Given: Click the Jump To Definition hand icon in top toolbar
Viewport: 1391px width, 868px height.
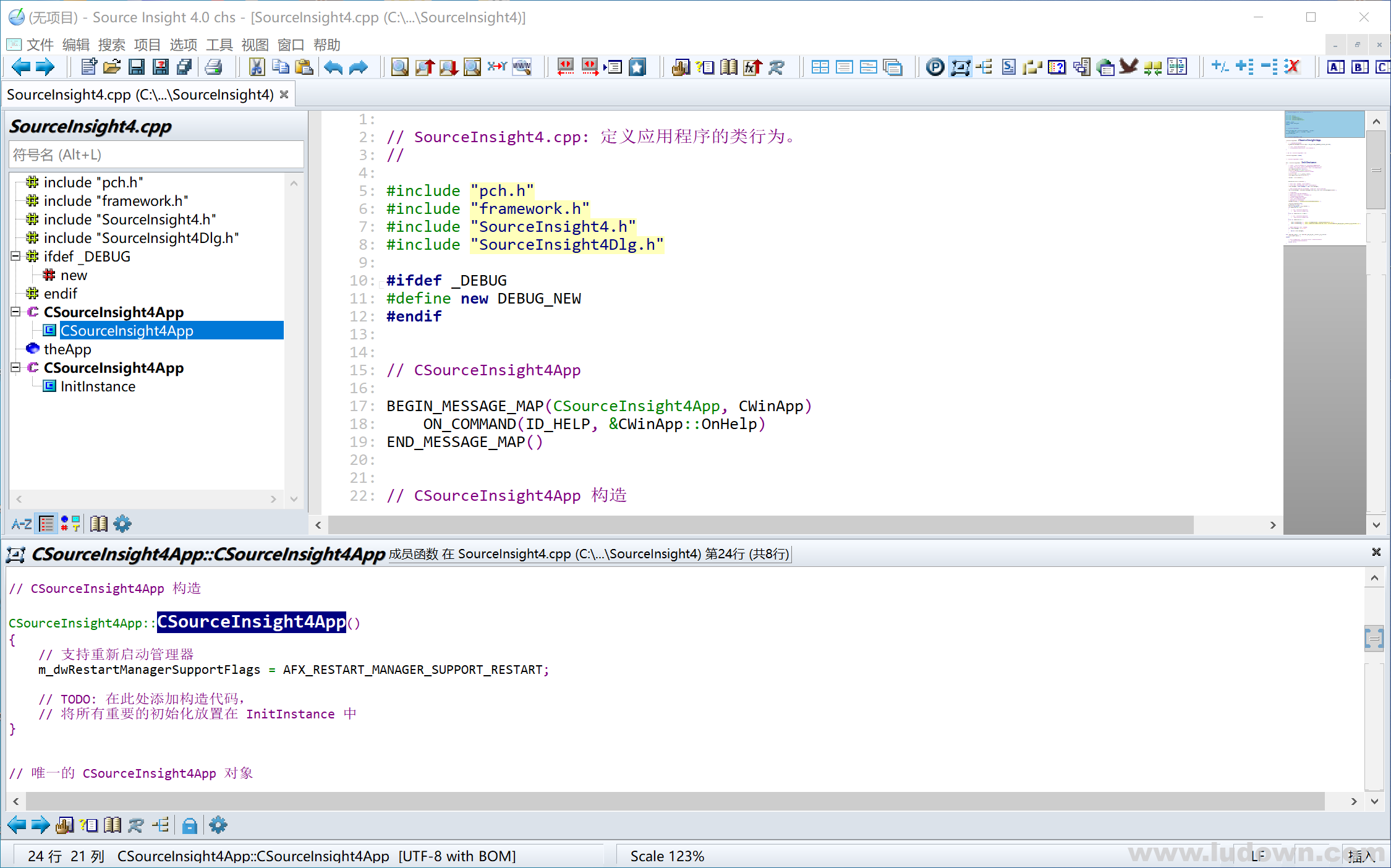Looking at the screenshot, I should pyautogui.click(x=681, y=67).
